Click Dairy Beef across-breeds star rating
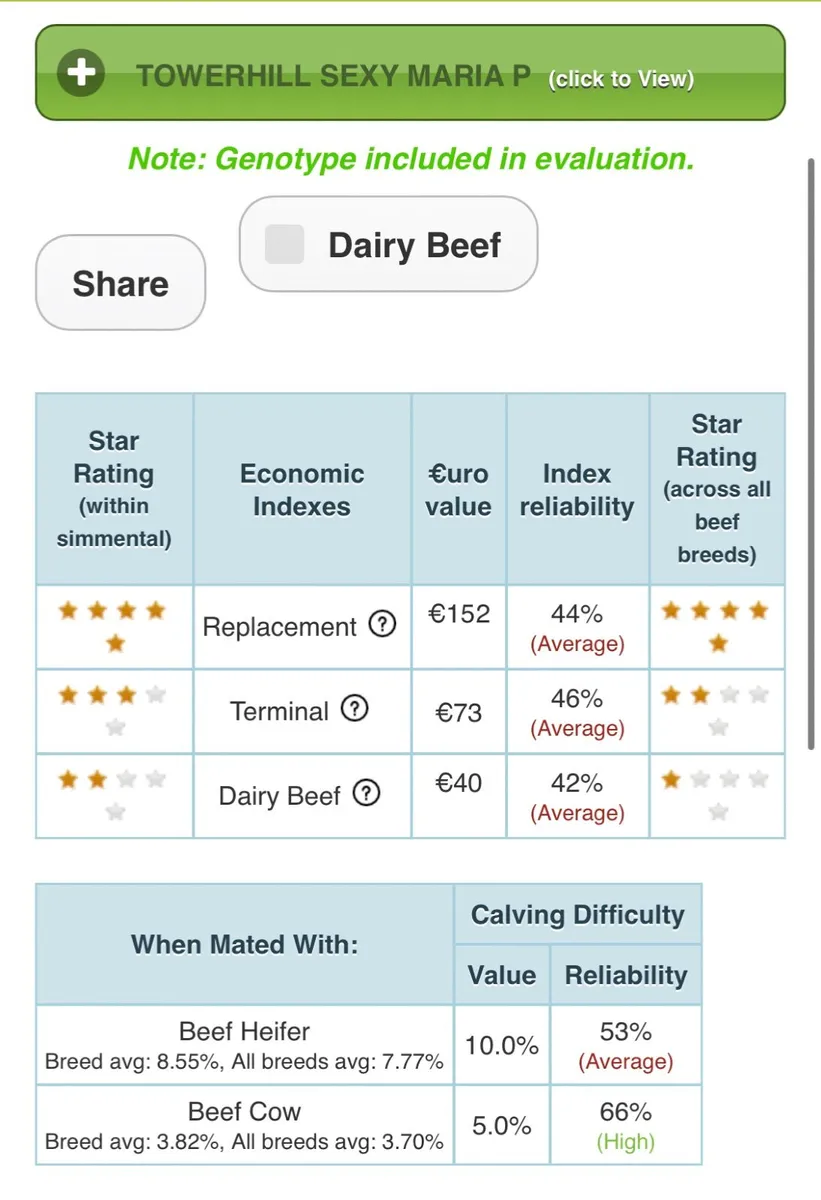The width and height of the screenshot is (821, 1200). (x=717, y=795)
